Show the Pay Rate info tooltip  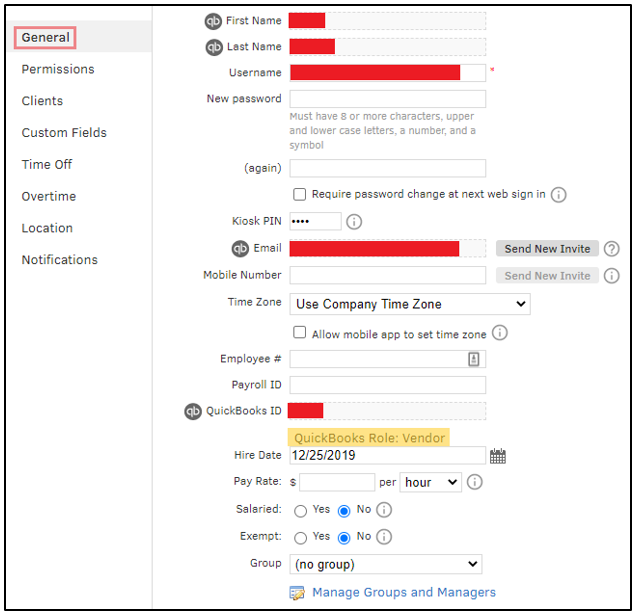click(475, 482)
